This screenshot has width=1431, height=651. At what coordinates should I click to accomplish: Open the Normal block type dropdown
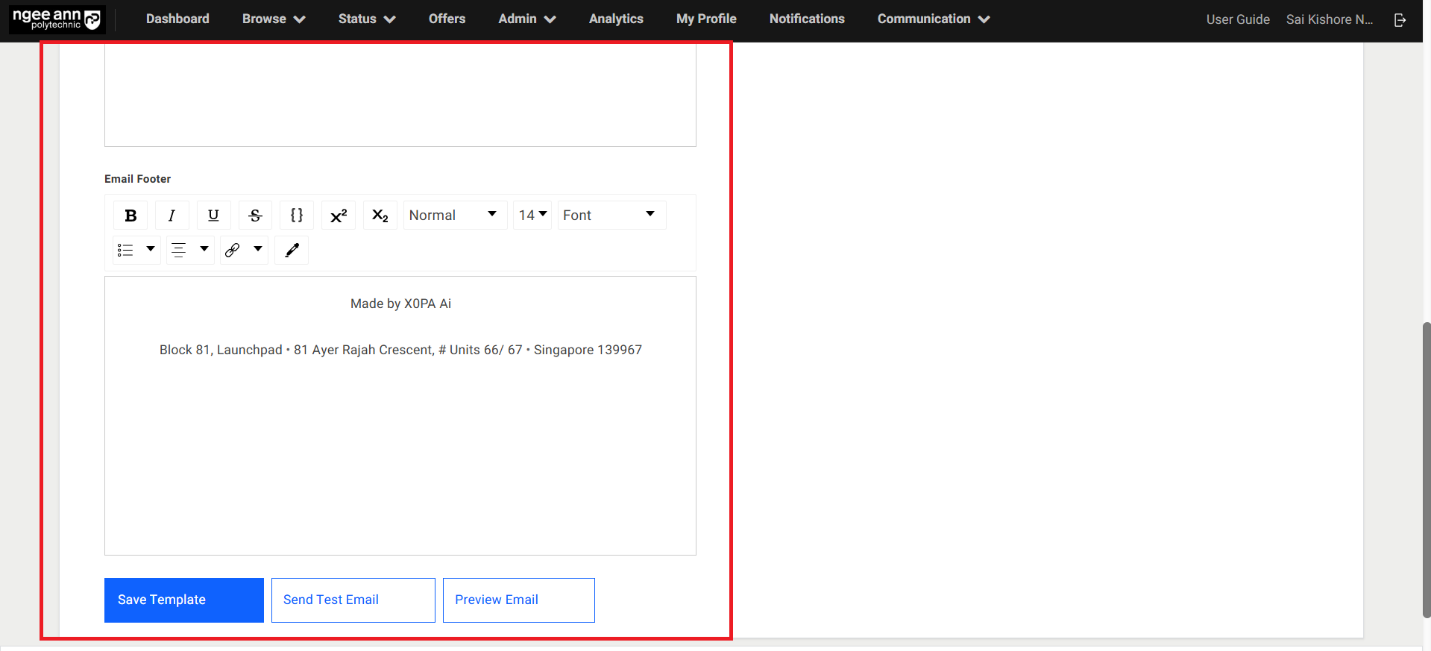[x=454, y=215]
